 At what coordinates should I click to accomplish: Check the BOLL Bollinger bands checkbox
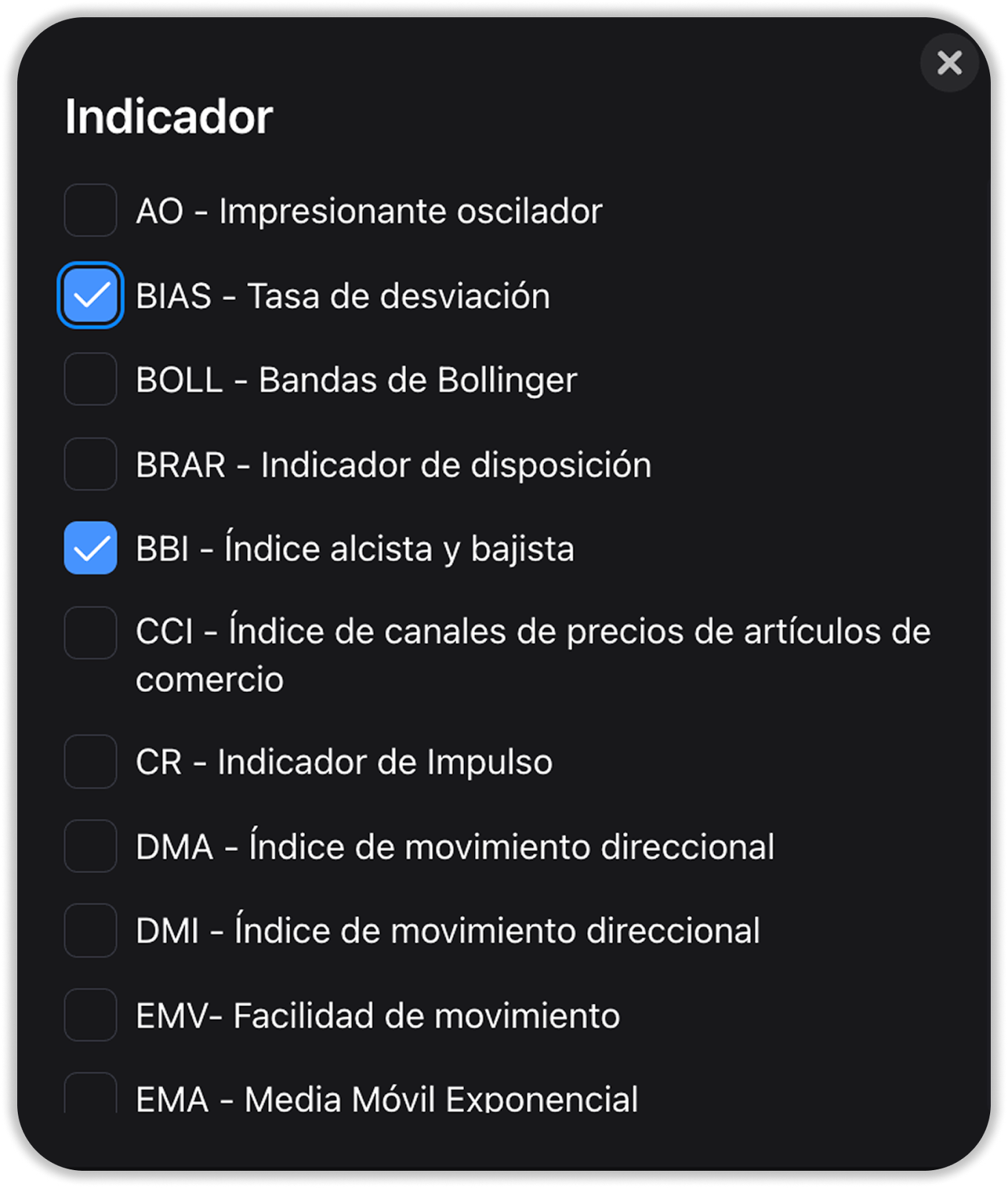[x=91, y=379]
